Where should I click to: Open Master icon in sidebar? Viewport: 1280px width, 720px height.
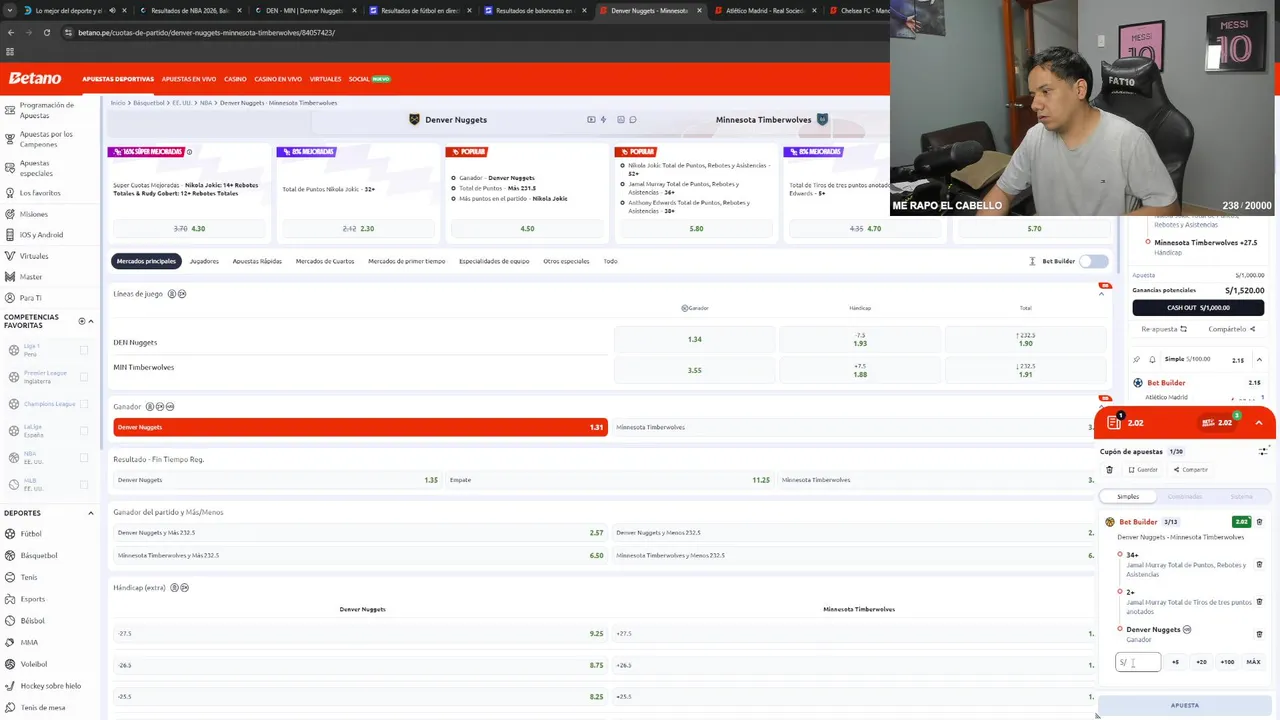tap(10, 277)
